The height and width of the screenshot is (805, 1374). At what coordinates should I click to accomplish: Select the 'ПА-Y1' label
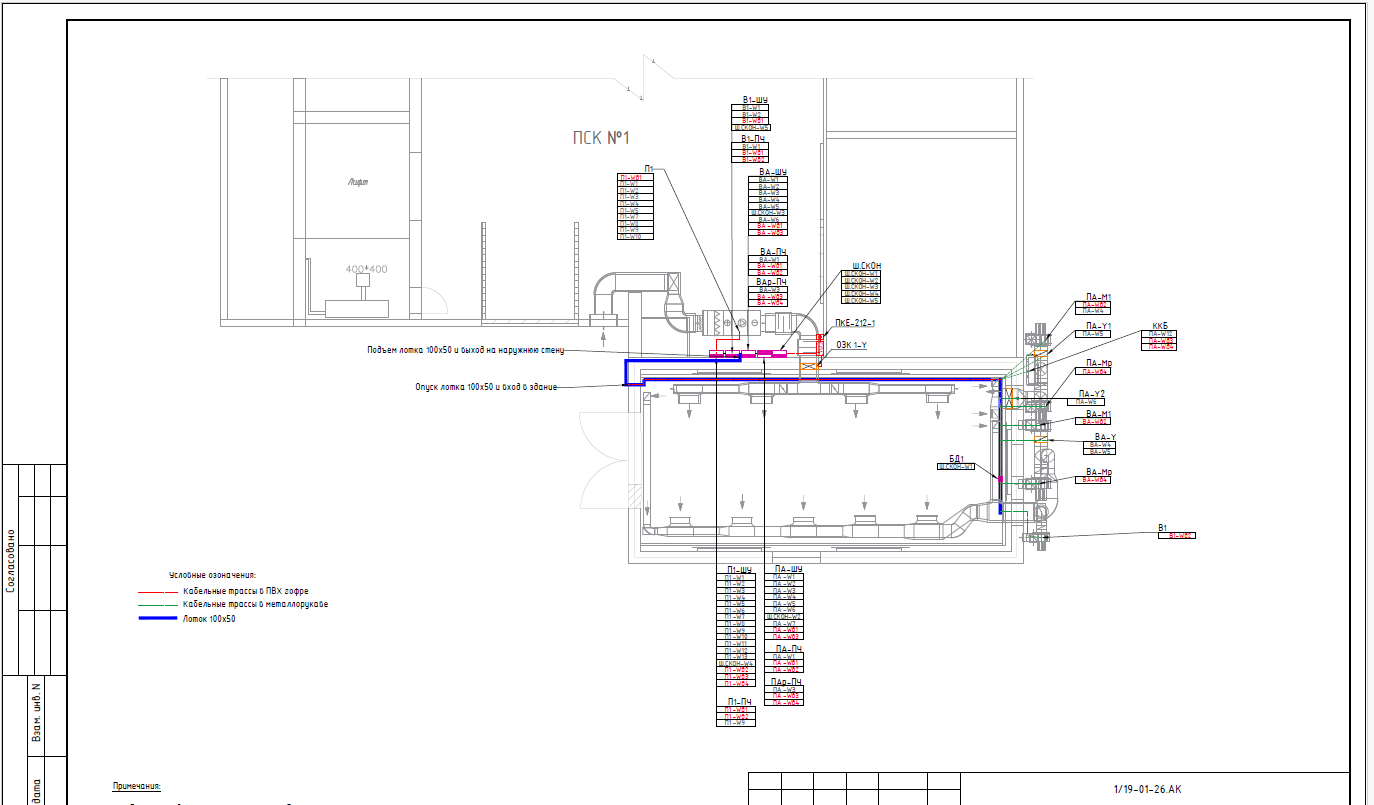click(1098, 326)
